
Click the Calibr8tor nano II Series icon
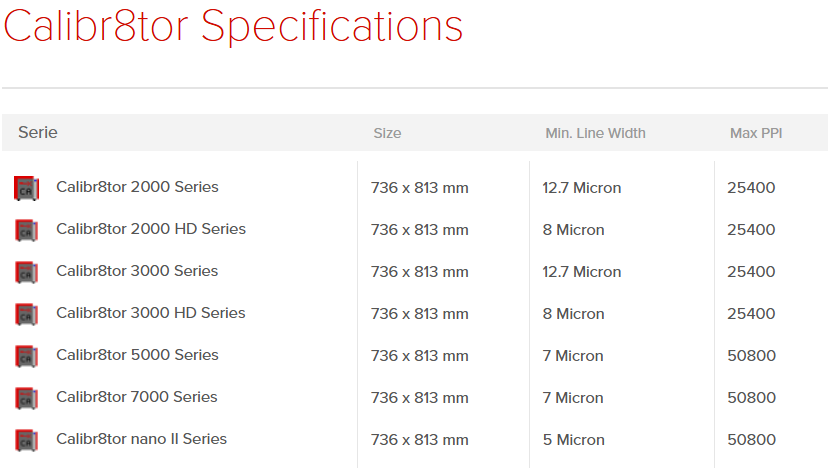coord(26,439)
